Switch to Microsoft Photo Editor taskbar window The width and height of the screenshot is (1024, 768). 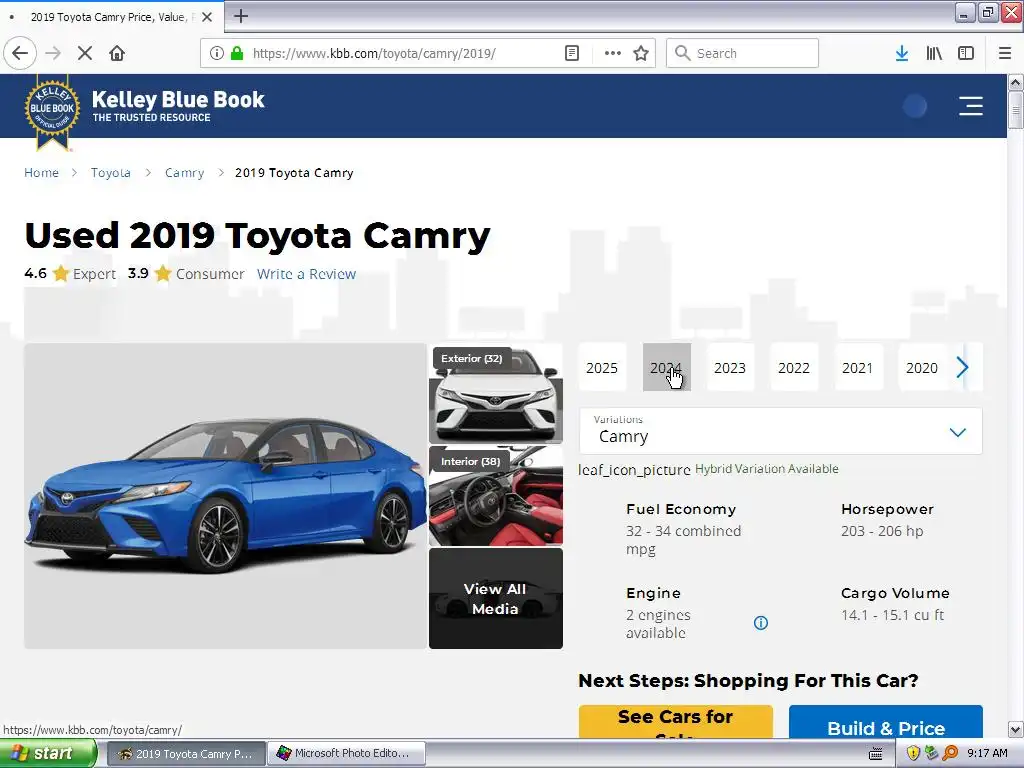(x=346, y=754)
